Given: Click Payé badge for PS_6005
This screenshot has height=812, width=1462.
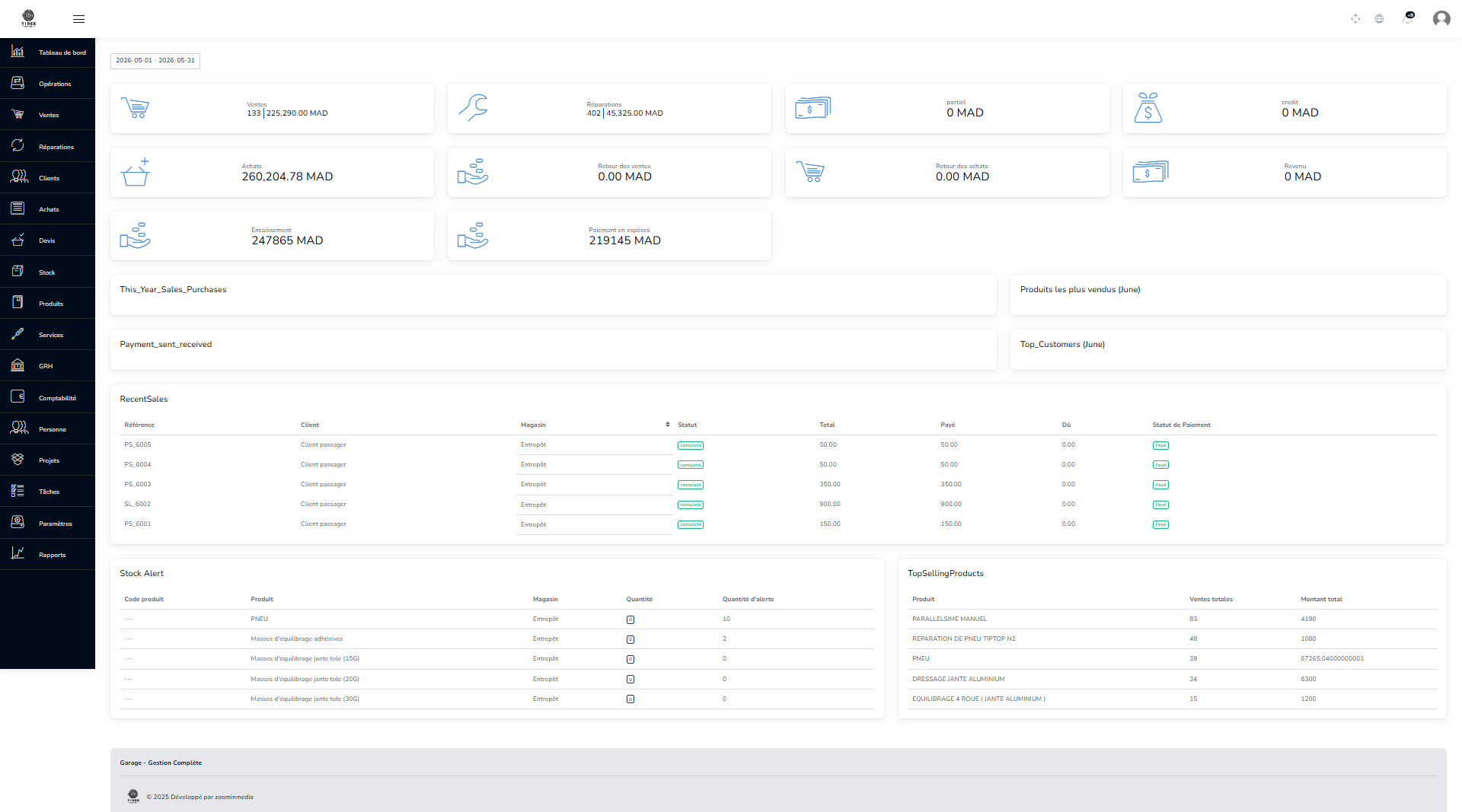Looking at the screenshot, I should [1160, 445].
